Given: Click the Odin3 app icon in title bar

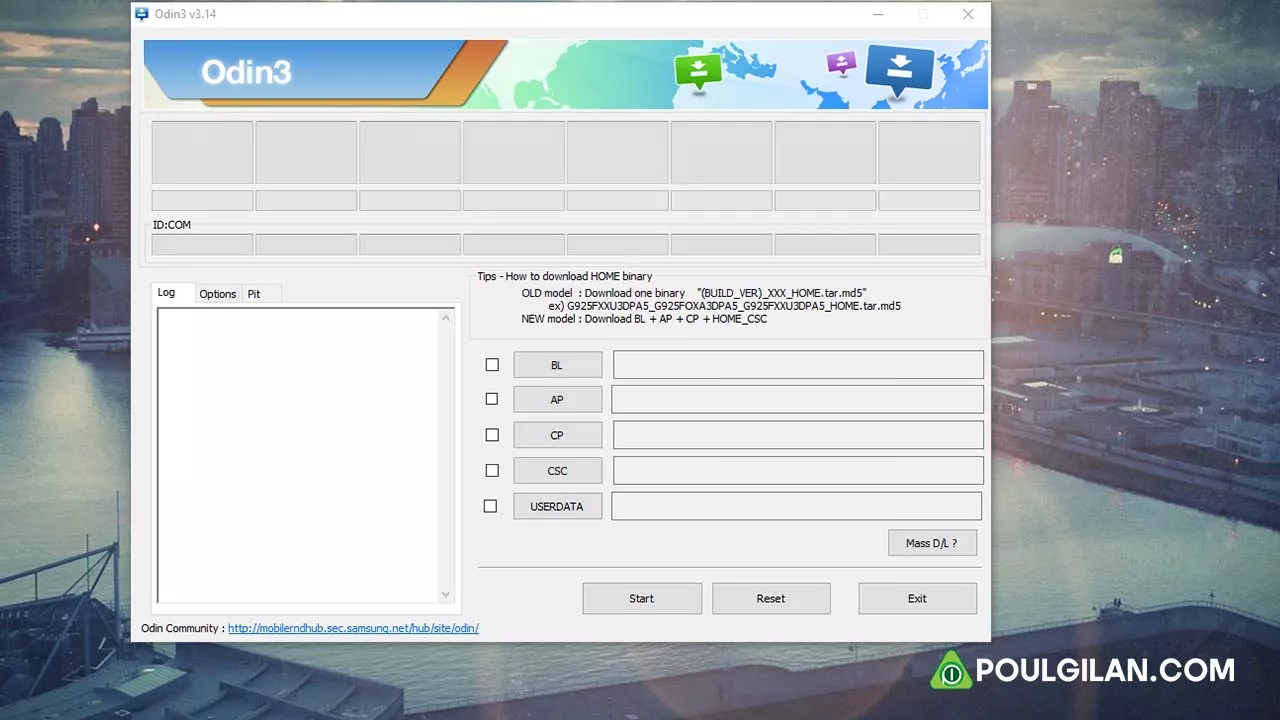Looking at the screenshot, I should tap(141, 14).
